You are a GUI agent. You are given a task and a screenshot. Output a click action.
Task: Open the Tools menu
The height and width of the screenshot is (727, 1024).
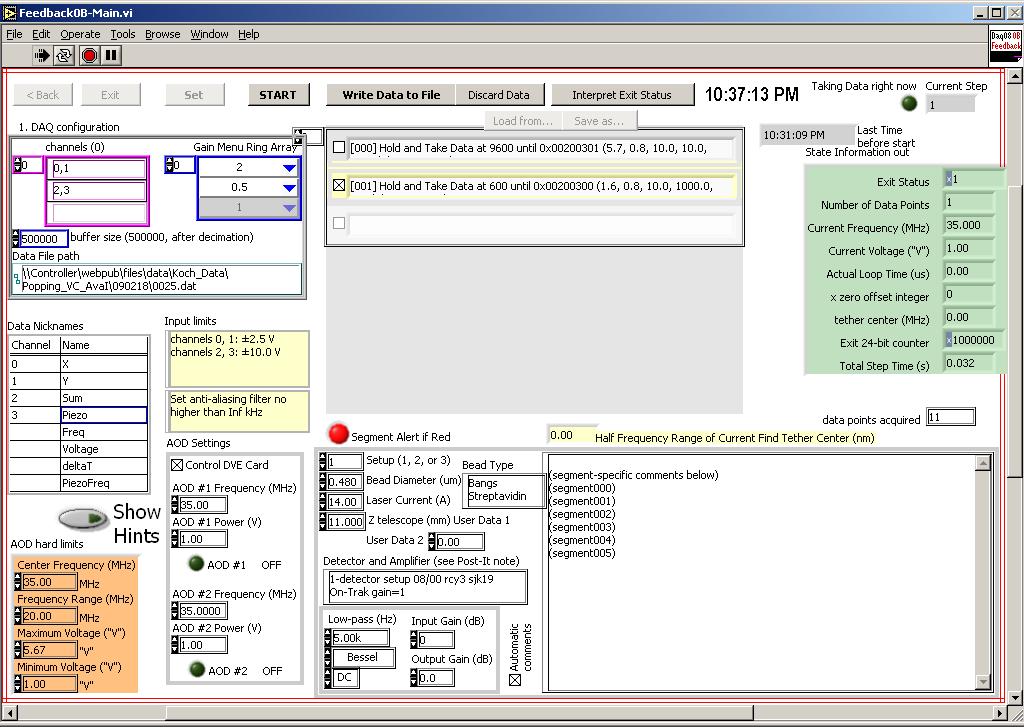point(122,34)
